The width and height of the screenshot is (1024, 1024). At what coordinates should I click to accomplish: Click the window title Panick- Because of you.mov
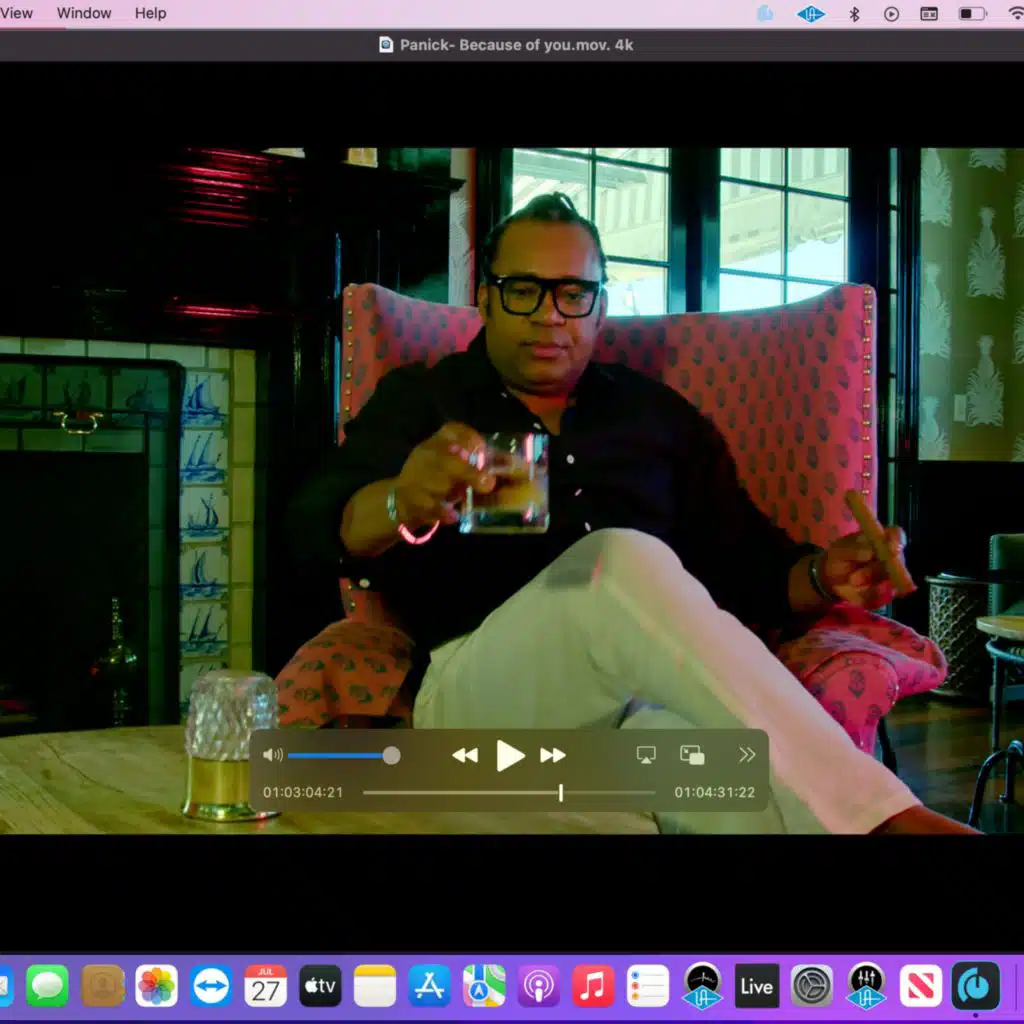point(505,45)
